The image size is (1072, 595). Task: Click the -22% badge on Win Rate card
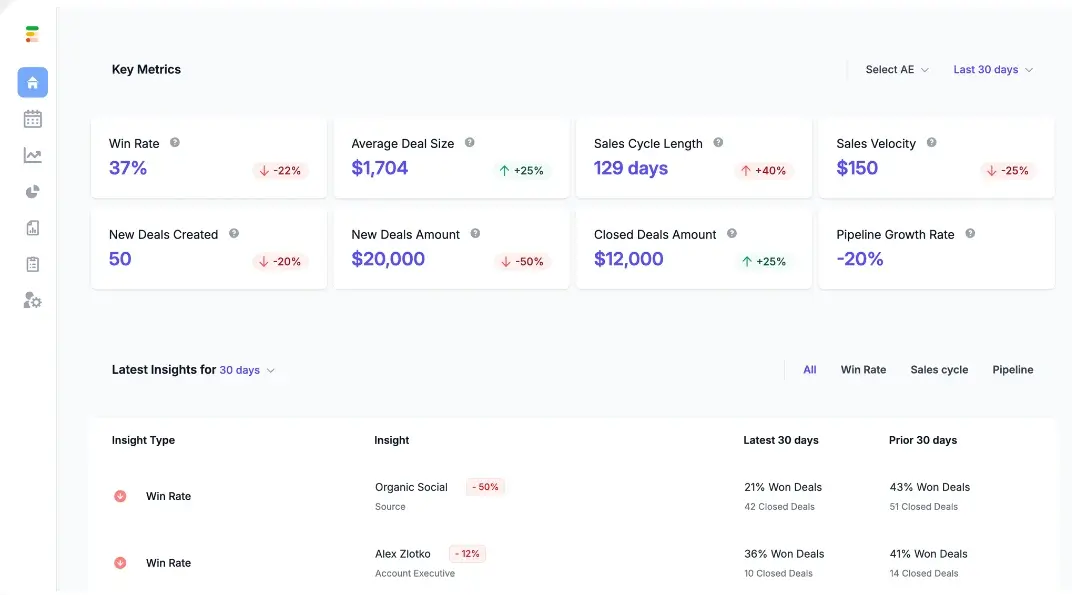pos(280,170)
